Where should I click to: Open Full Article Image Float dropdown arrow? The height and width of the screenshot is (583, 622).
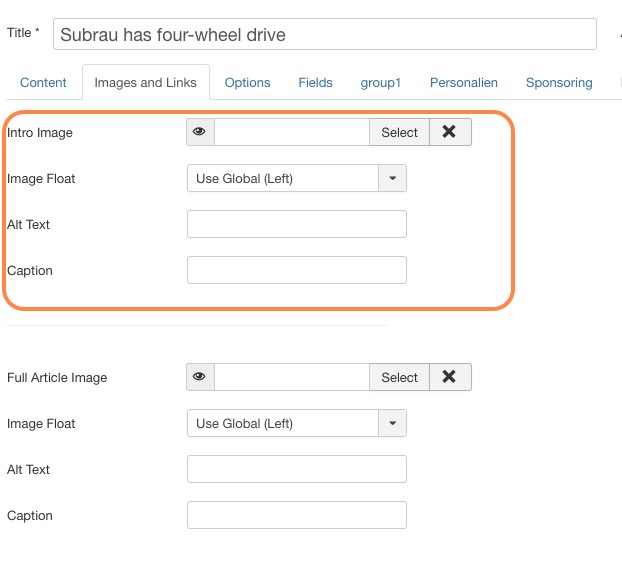click(x=392, y=424)
